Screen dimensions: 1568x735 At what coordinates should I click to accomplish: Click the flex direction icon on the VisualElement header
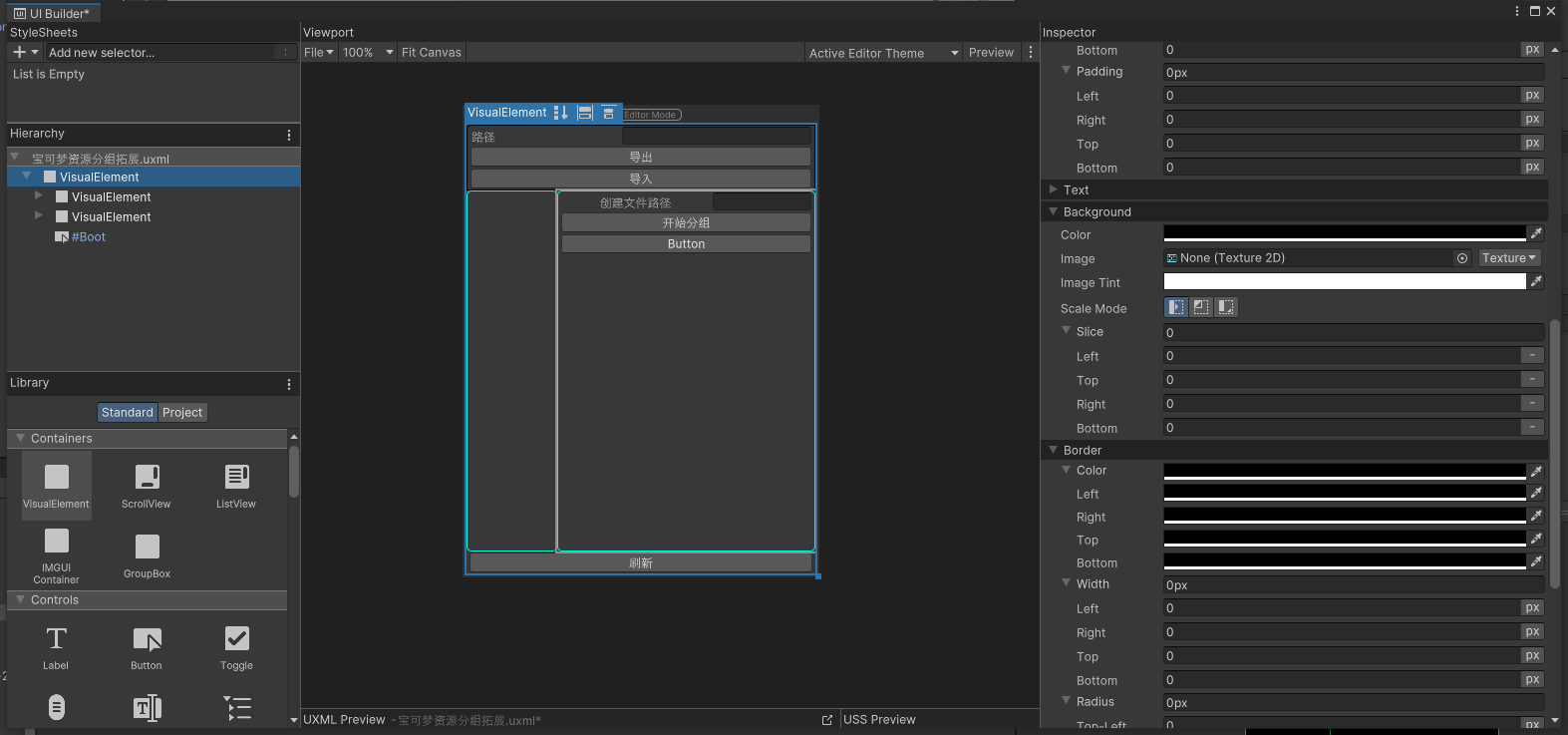[561, 113]
